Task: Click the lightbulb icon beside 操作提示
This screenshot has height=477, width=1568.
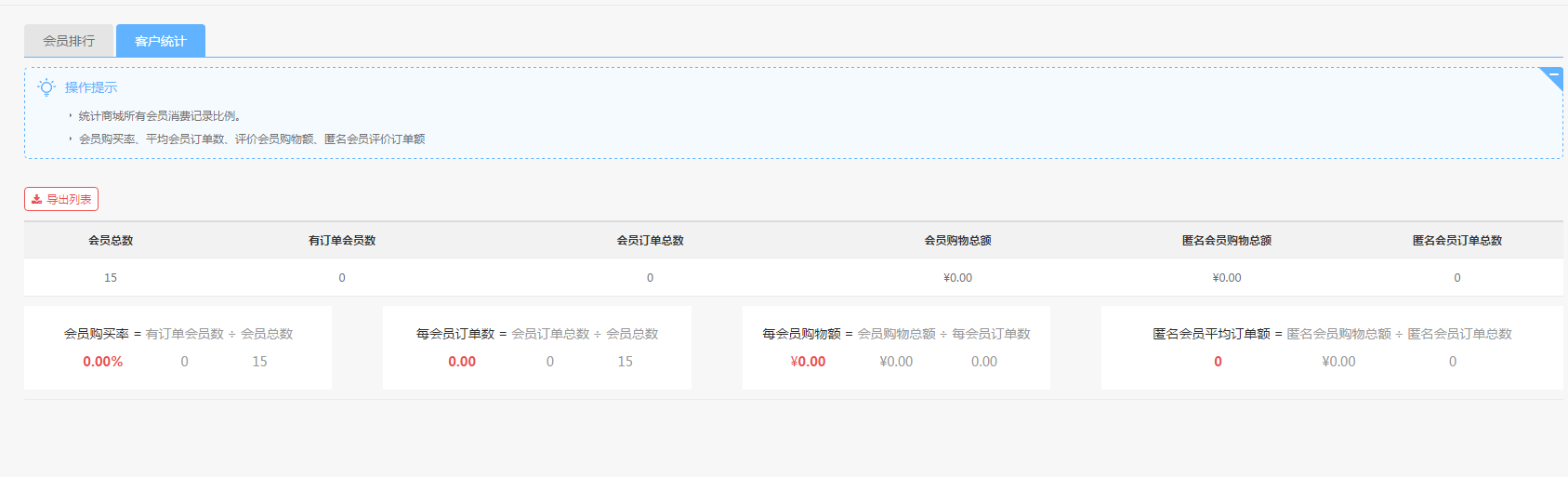Action: 46,87
